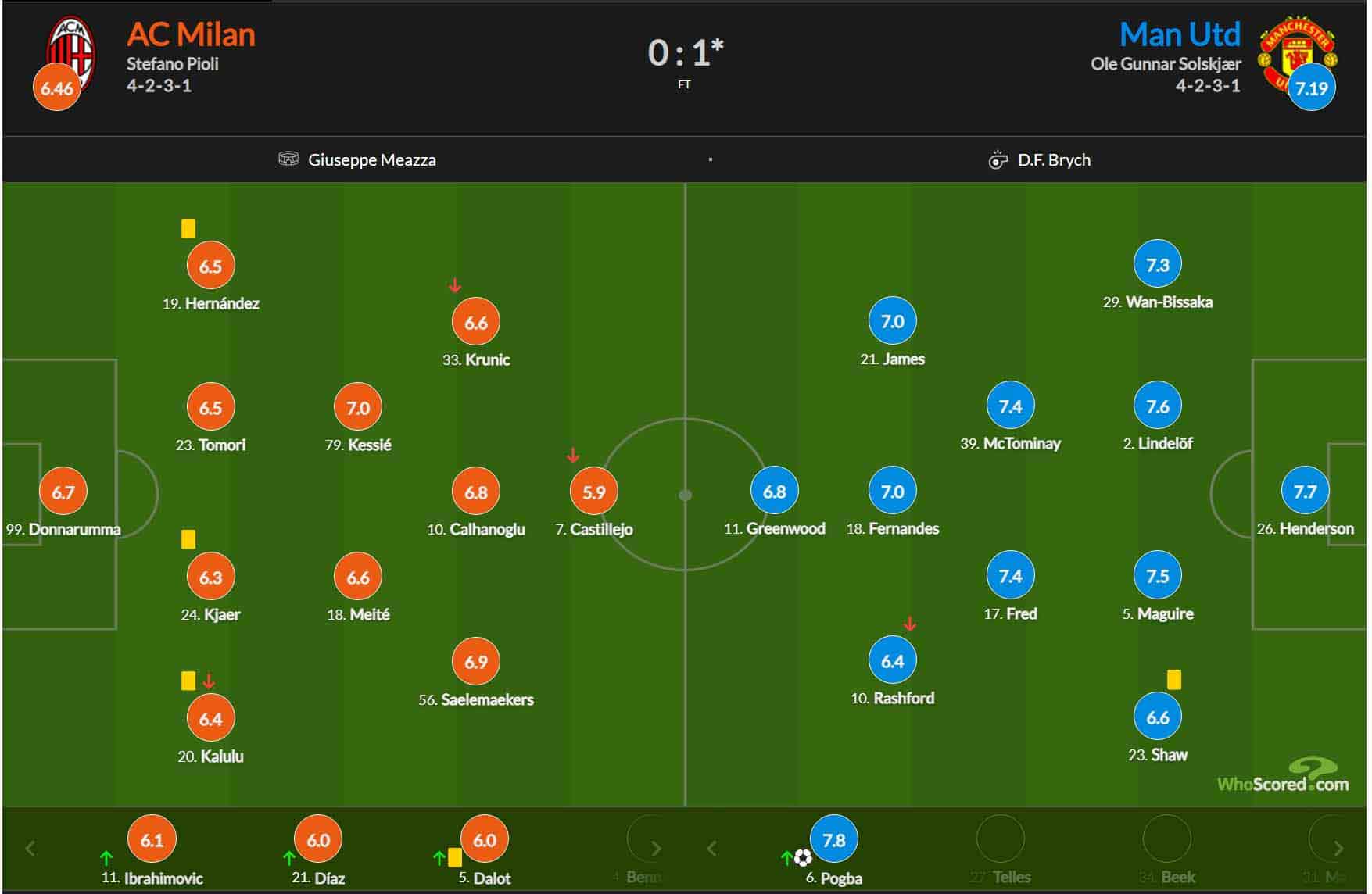This screenshot has height=894, width=1372.
Task: Select Donnarumma's 6.7 rating circle
Action: 63,492
